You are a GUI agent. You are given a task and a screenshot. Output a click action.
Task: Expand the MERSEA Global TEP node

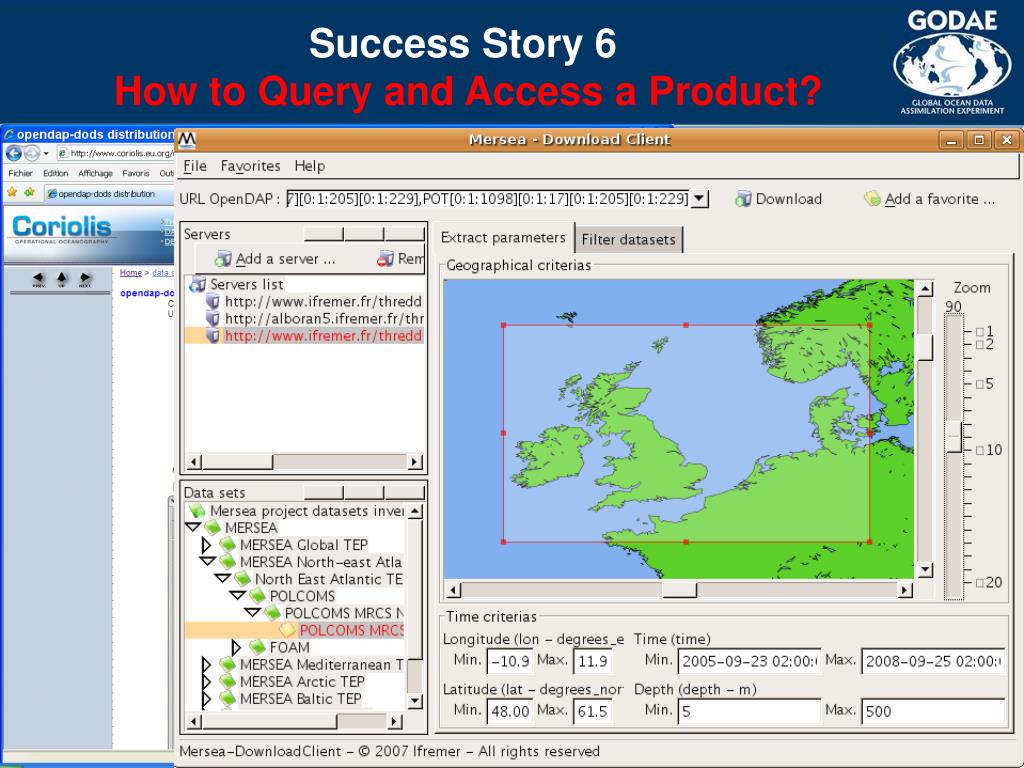(206, 545)
